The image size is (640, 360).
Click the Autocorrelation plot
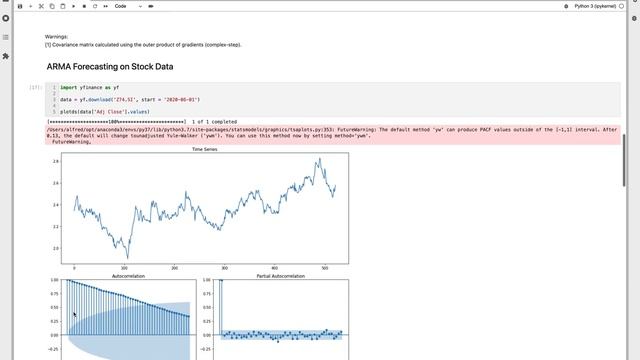(129, 320)
